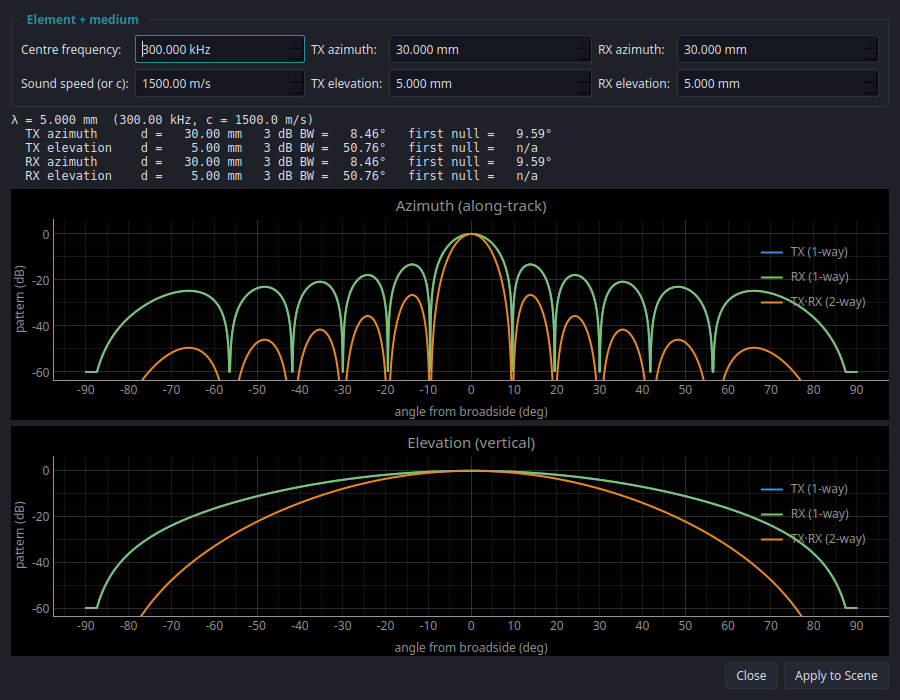Decrement Centre frequency with the down stepper
Screen dimensions: 900x700
click(x=296, y=56)
